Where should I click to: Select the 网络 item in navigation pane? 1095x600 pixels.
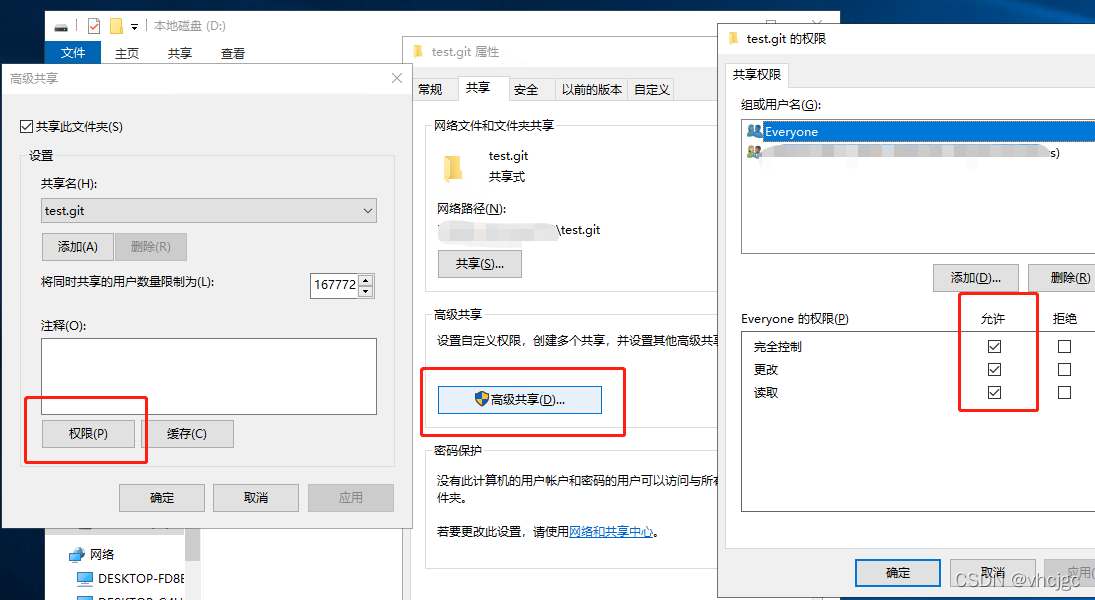(x=102, y=555)
